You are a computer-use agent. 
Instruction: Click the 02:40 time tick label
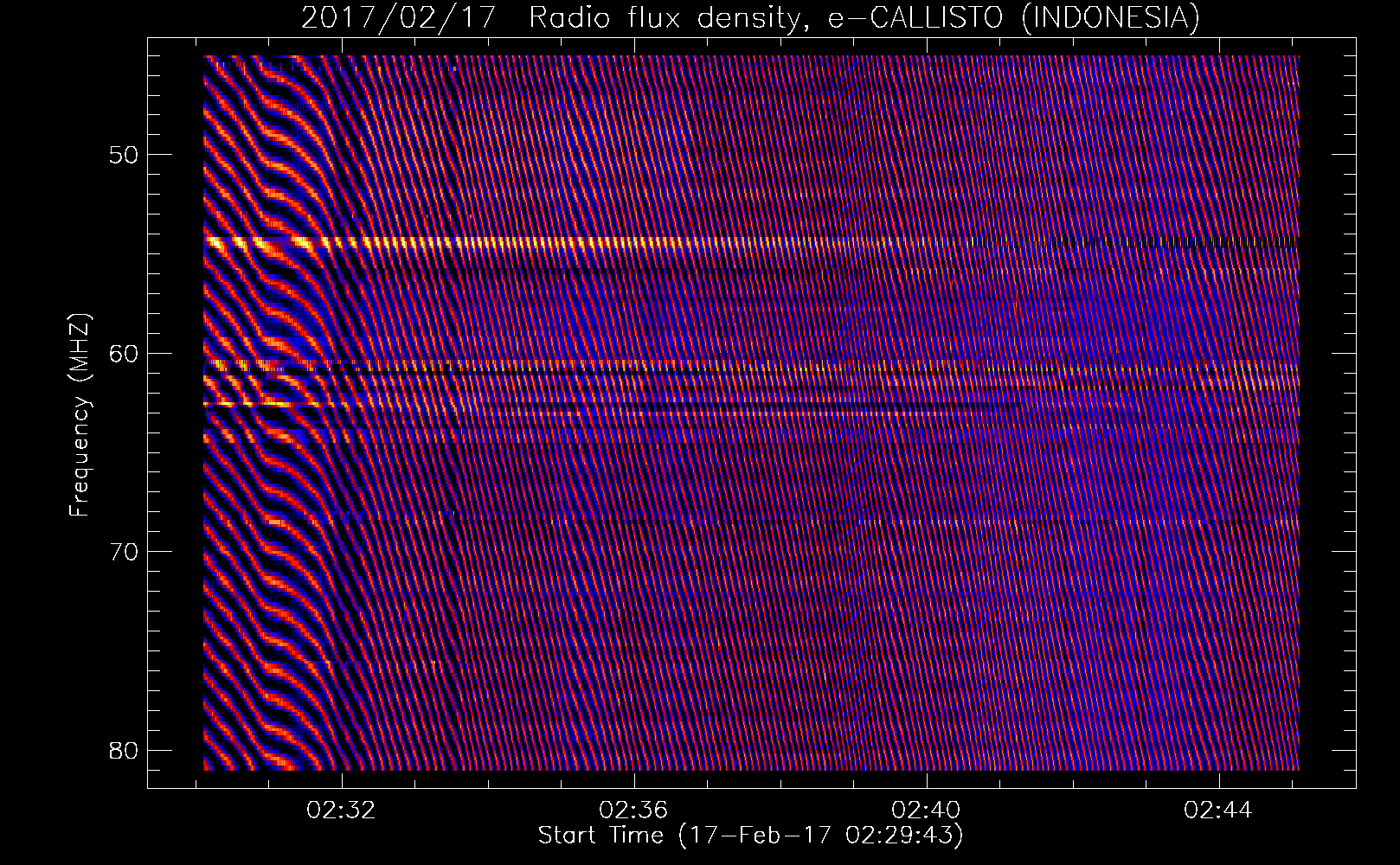(x=928, y=811)
